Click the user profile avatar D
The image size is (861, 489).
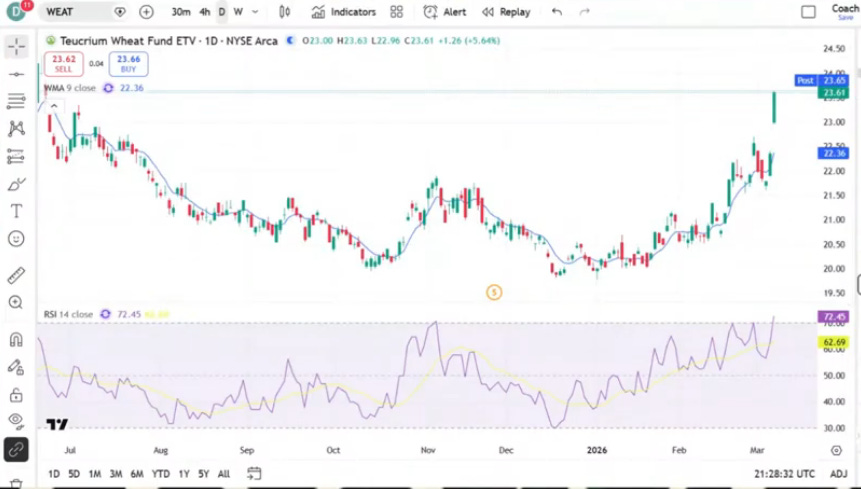coord(15,12)
